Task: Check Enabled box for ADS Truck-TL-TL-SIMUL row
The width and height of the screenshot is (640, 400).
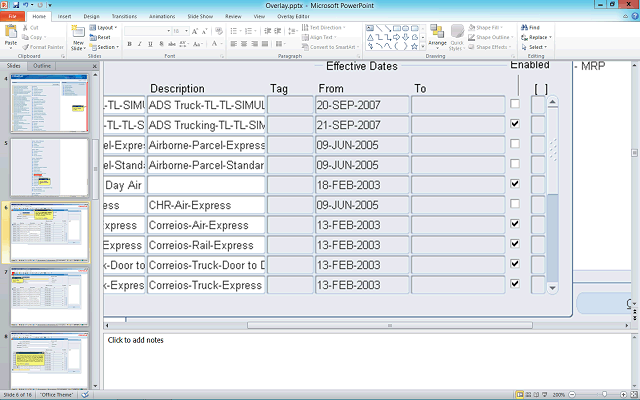Action: pos(514,104)
